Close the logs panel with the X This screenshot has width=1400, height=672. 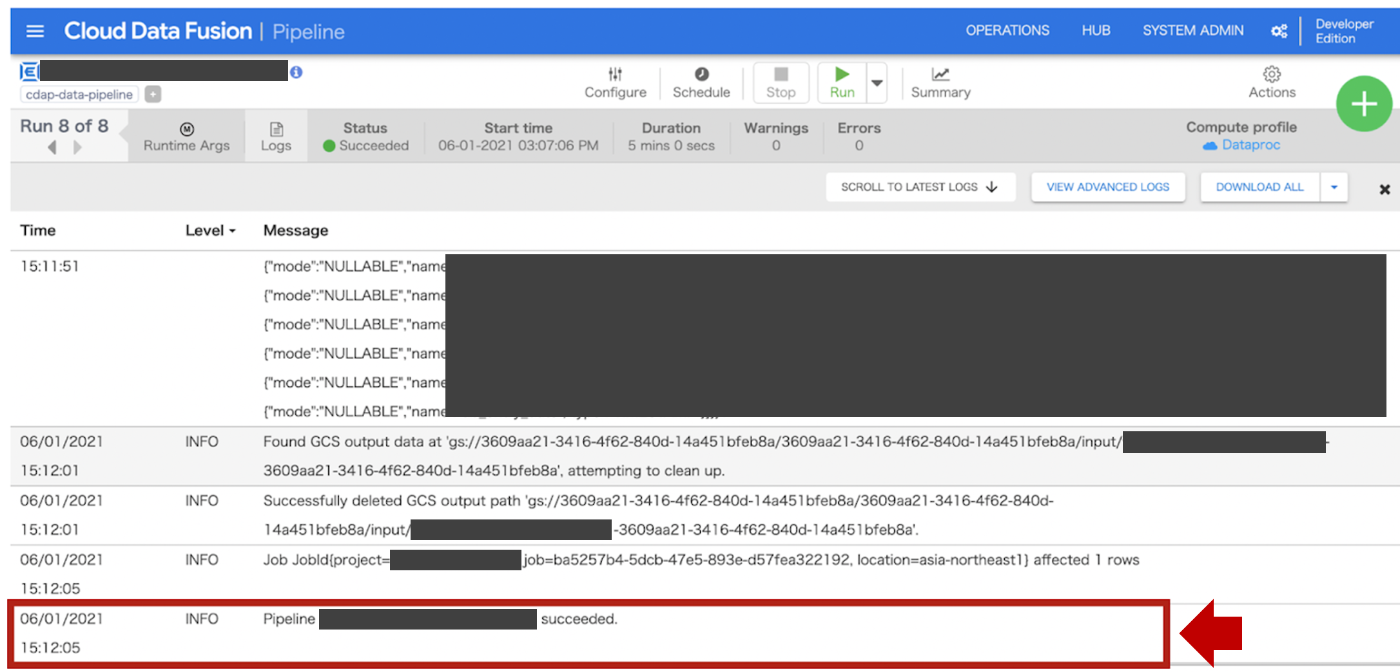(x=1385, y=189)
